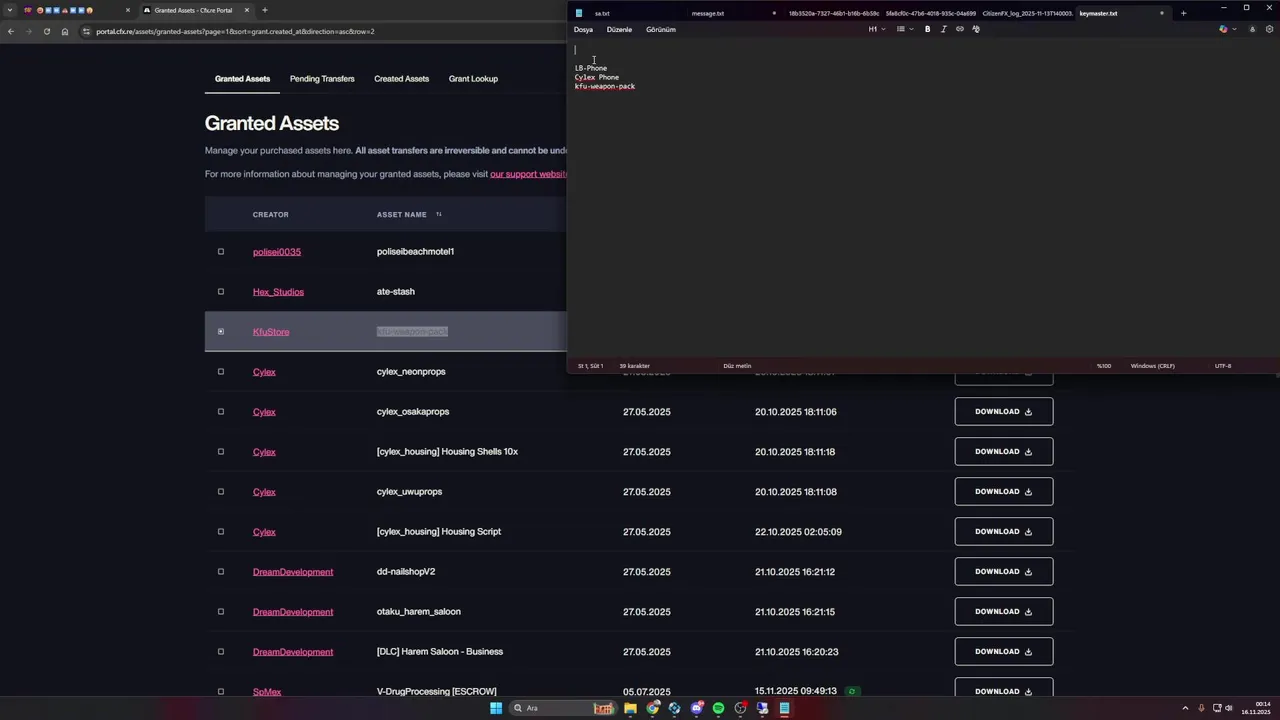Open the browser tab search dropdown
Viewport: 1280px width, 720px height.
10,10
